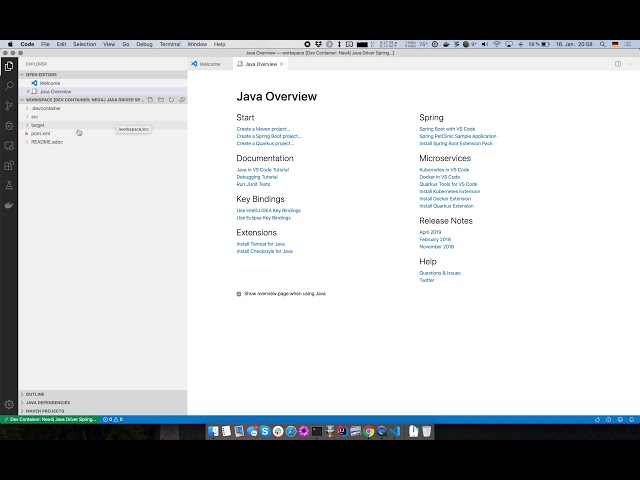Click Refresh Explorer icon
This screenshot has width=640, height=480.
click(171, 100)
